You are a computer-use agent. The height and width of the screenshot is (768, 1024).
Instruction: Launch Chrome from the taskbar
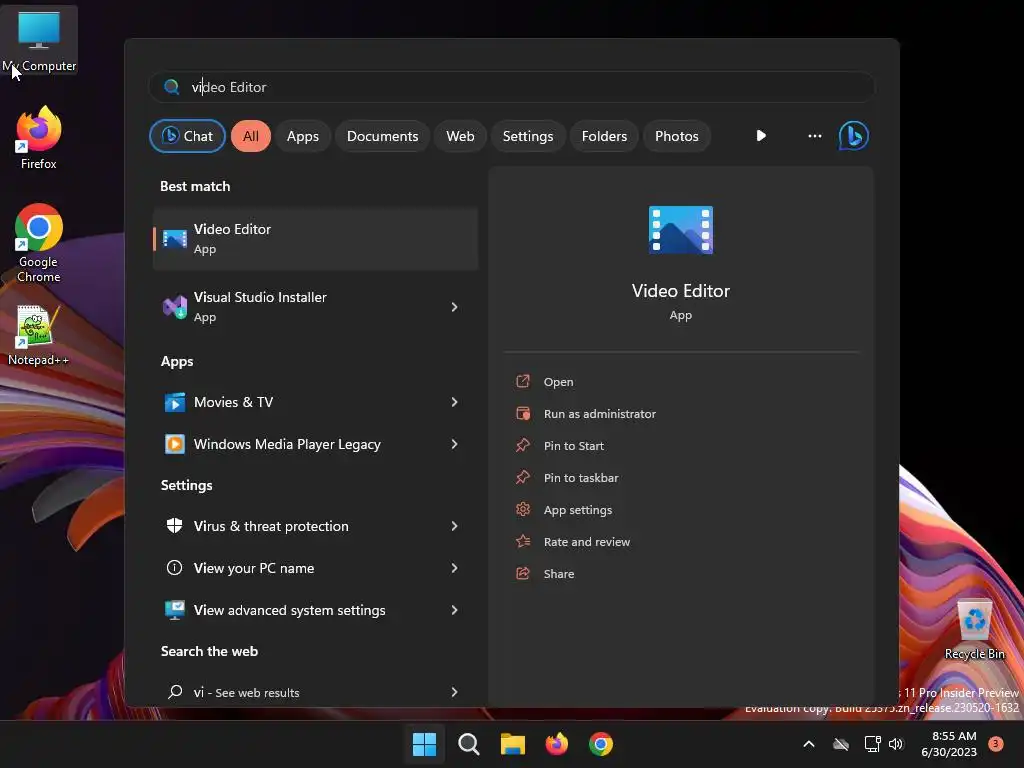point(601,744)
